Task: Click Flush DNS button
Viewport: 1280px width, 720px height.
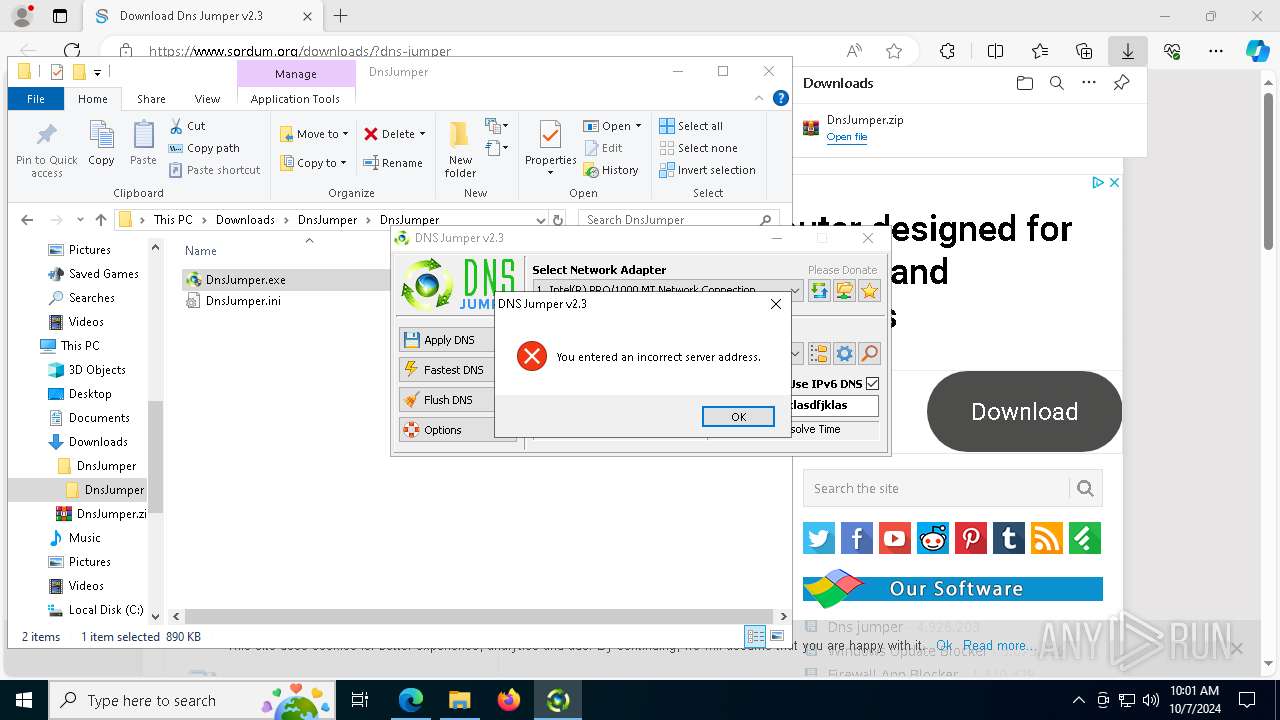Action: (457, 400)
